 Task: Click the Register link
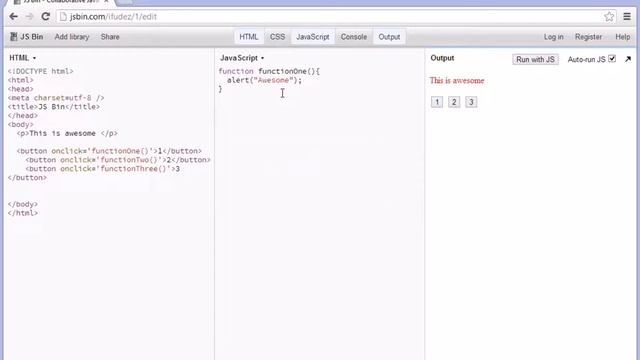coord(588,37)
